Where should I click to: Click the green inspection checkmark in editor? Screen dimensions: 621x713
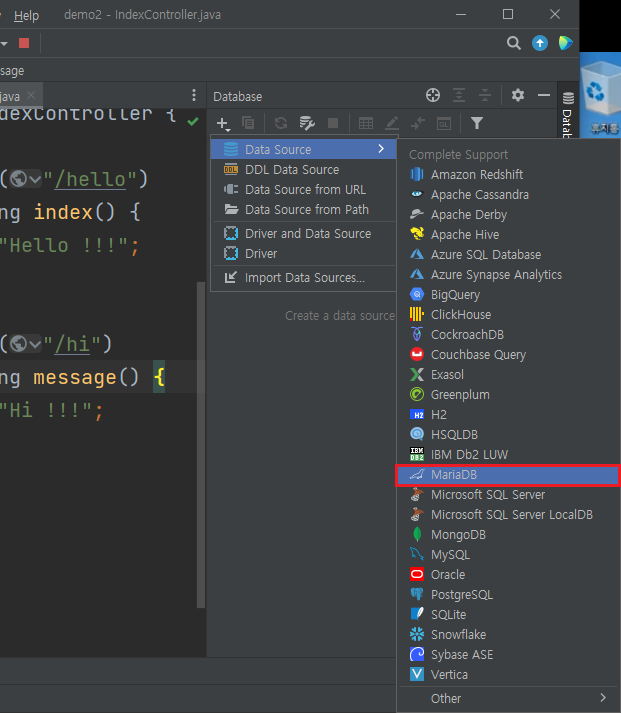193,121
